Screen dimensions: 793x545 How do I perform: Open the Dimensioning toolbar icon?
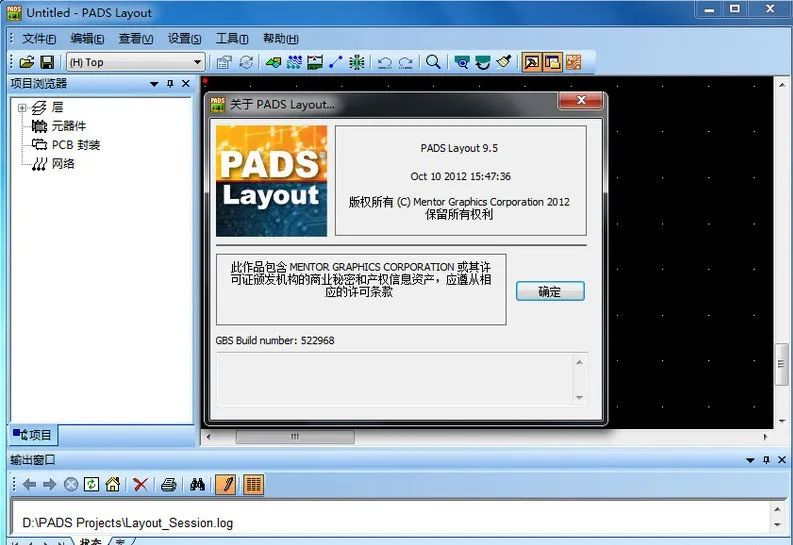click(x=315, y=63)
